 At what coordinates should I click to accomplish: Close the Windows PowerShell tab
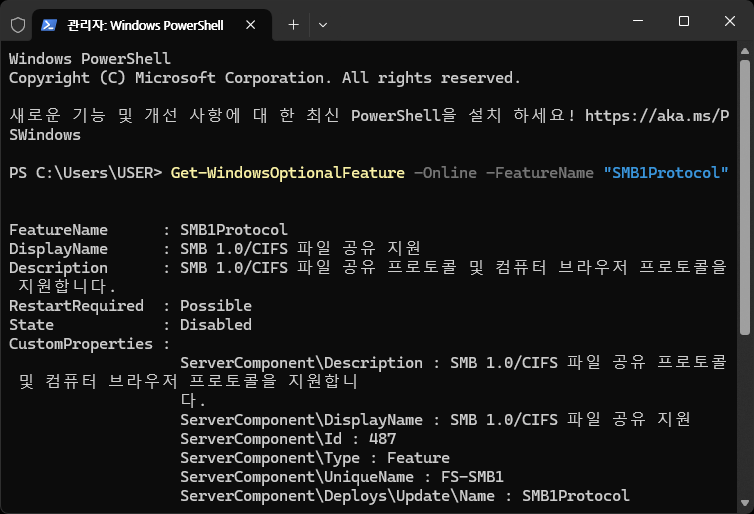(251, 25)
